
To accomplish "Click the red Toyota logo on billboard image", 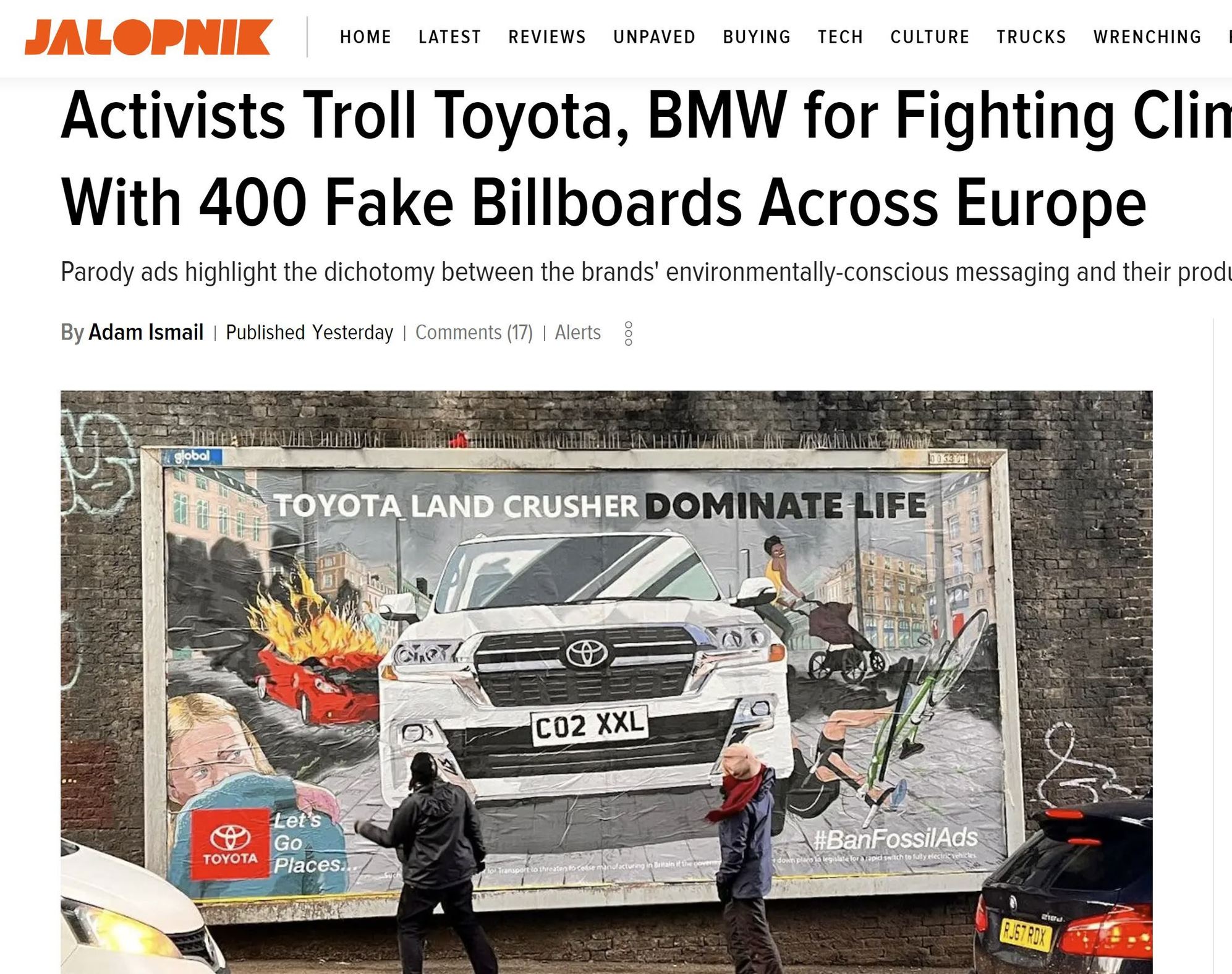I will (x=230, y=844).
